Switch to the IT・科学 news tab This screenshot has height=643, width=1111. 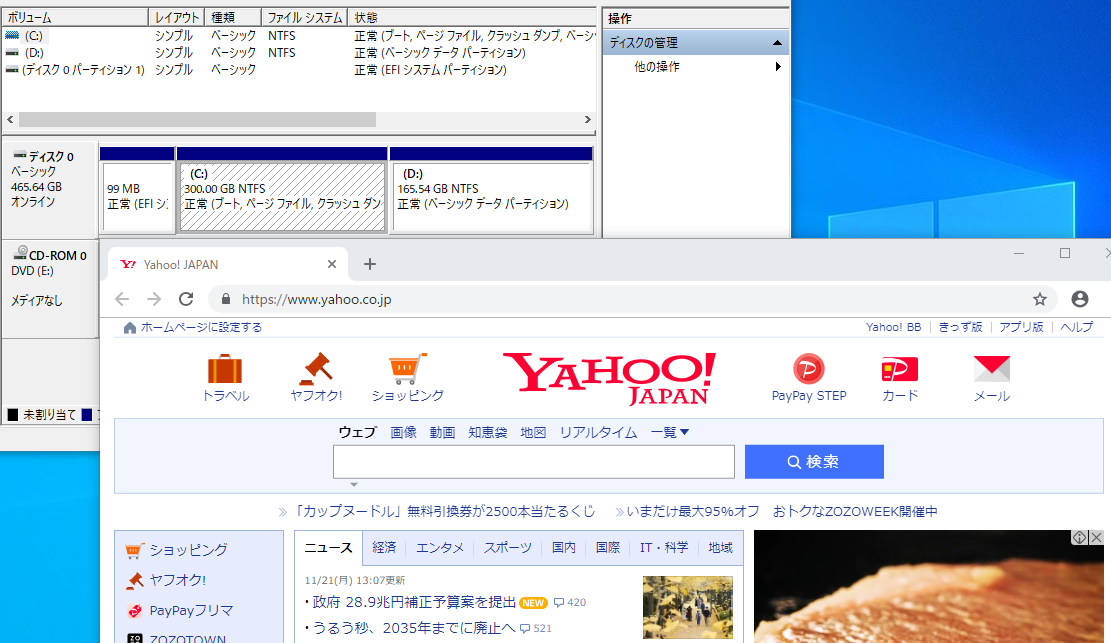pyautogui.click(x=663, y=547)
